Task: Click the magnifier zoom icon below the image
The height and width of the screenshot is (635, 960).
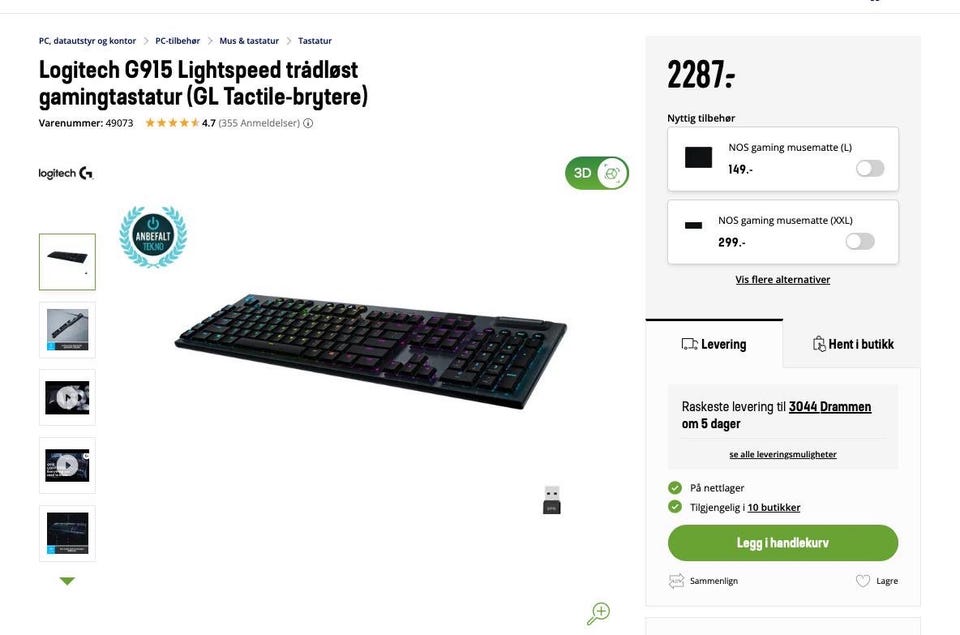Action: (x=598, y=613)
